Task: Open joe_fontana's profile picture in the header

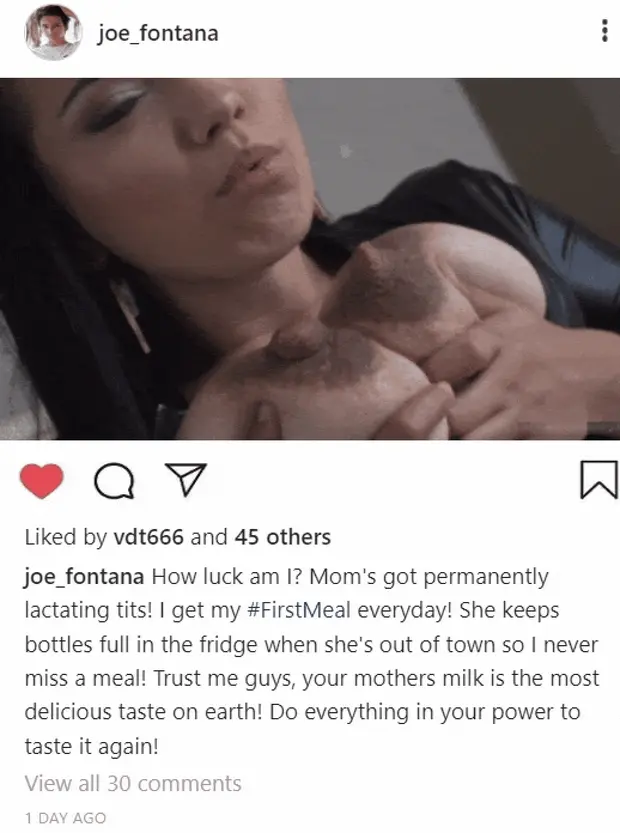Action: pyautogui.click(x=53, y=33)
